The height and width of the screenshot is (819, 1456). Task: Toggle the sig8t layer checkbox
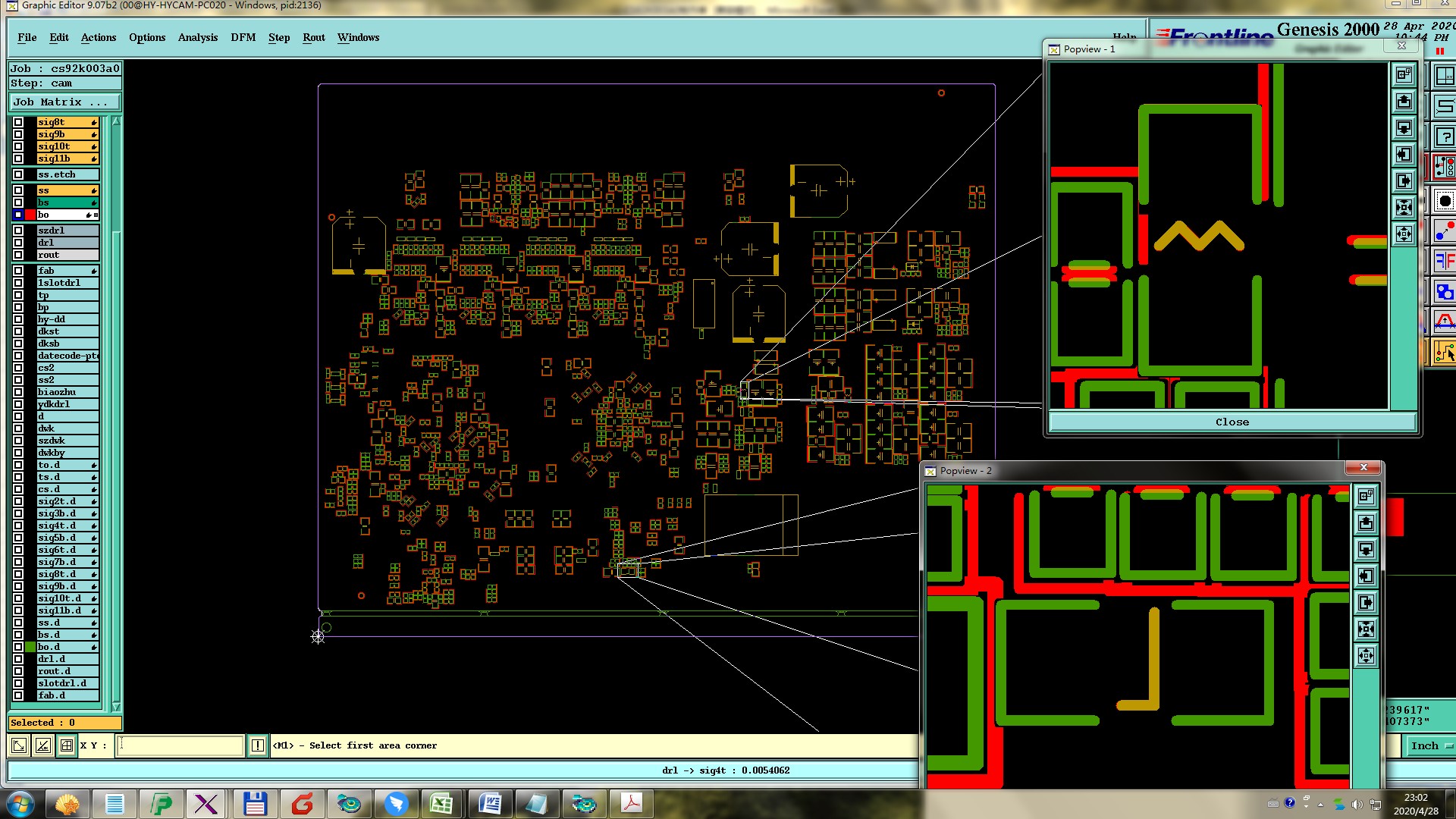[x=18, y=122]
